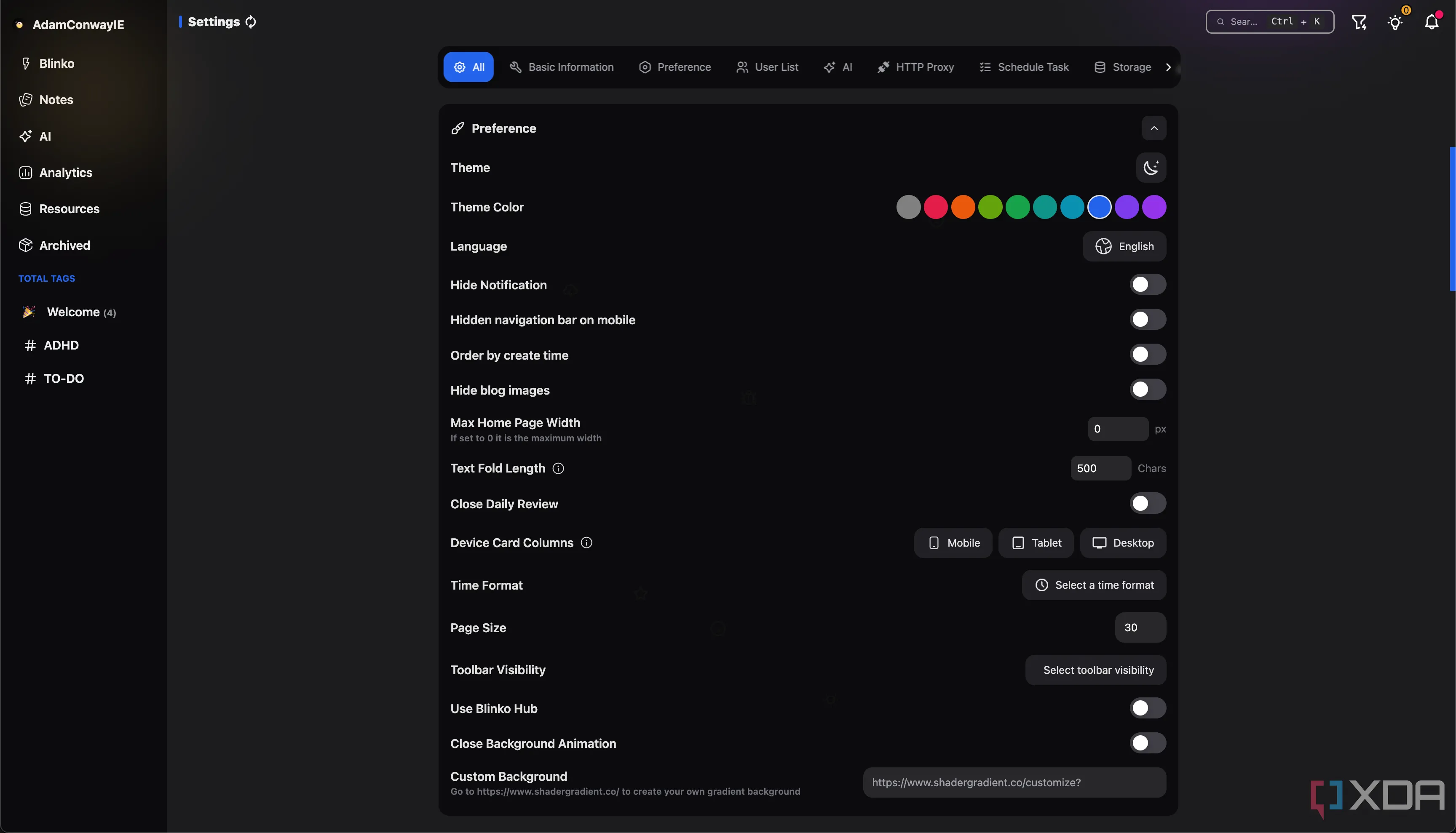Toggle the Close Daily Review switch
1456x833 pixels.
[1148, 503]
